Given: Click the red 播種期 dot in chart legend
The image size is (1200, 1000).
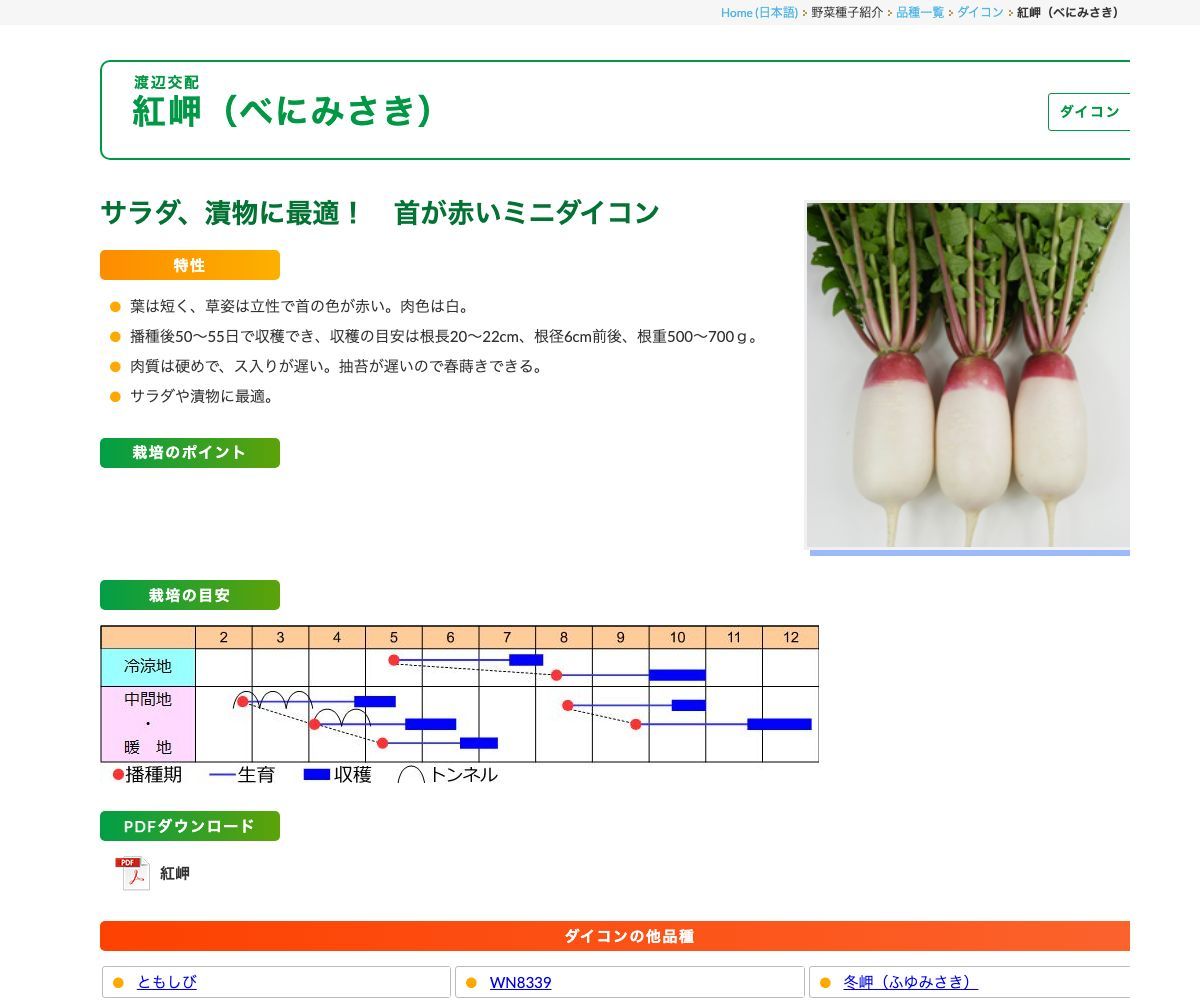Looking at the screenshot, I should tap(118, 774).
